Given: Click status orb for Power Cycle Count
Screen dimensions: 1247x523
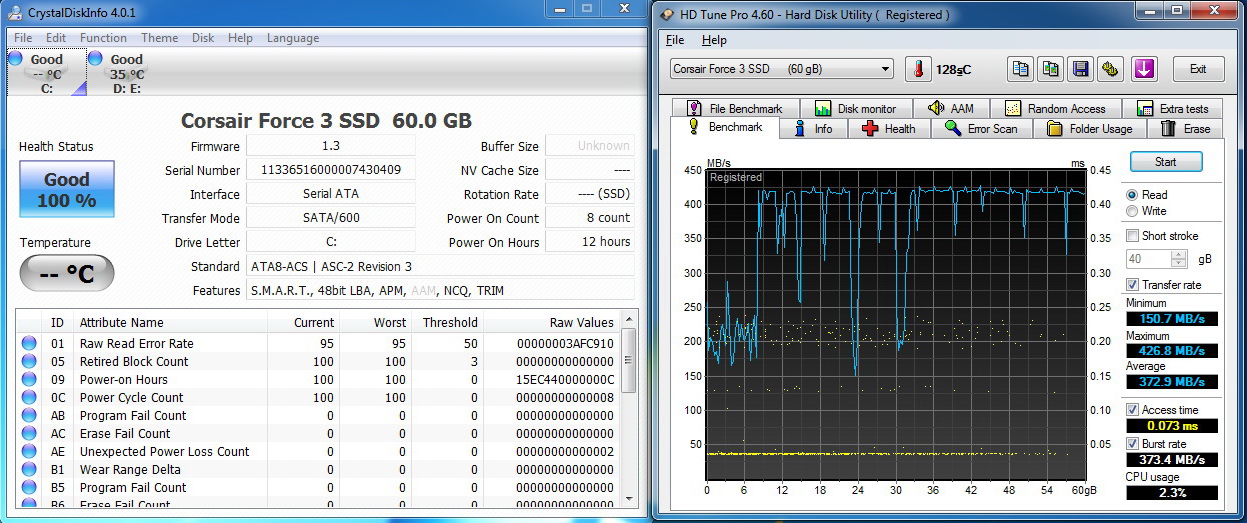Looking at the screenshot, I should coord(29,397).
